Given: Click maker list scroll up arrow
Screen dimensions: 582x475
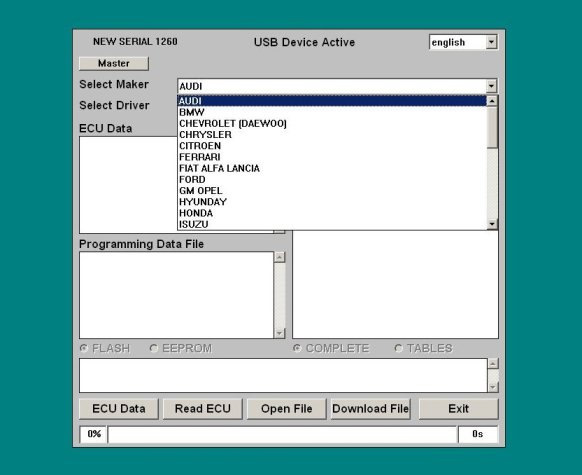Looking at the screenshot, I should click(492, 101).
